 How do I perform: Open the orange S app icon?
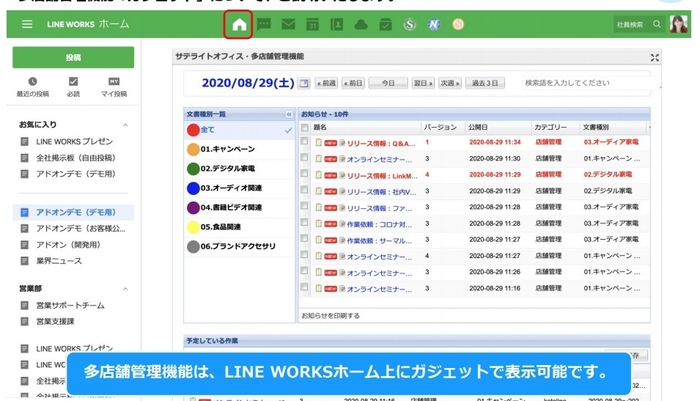pos(458,24)
